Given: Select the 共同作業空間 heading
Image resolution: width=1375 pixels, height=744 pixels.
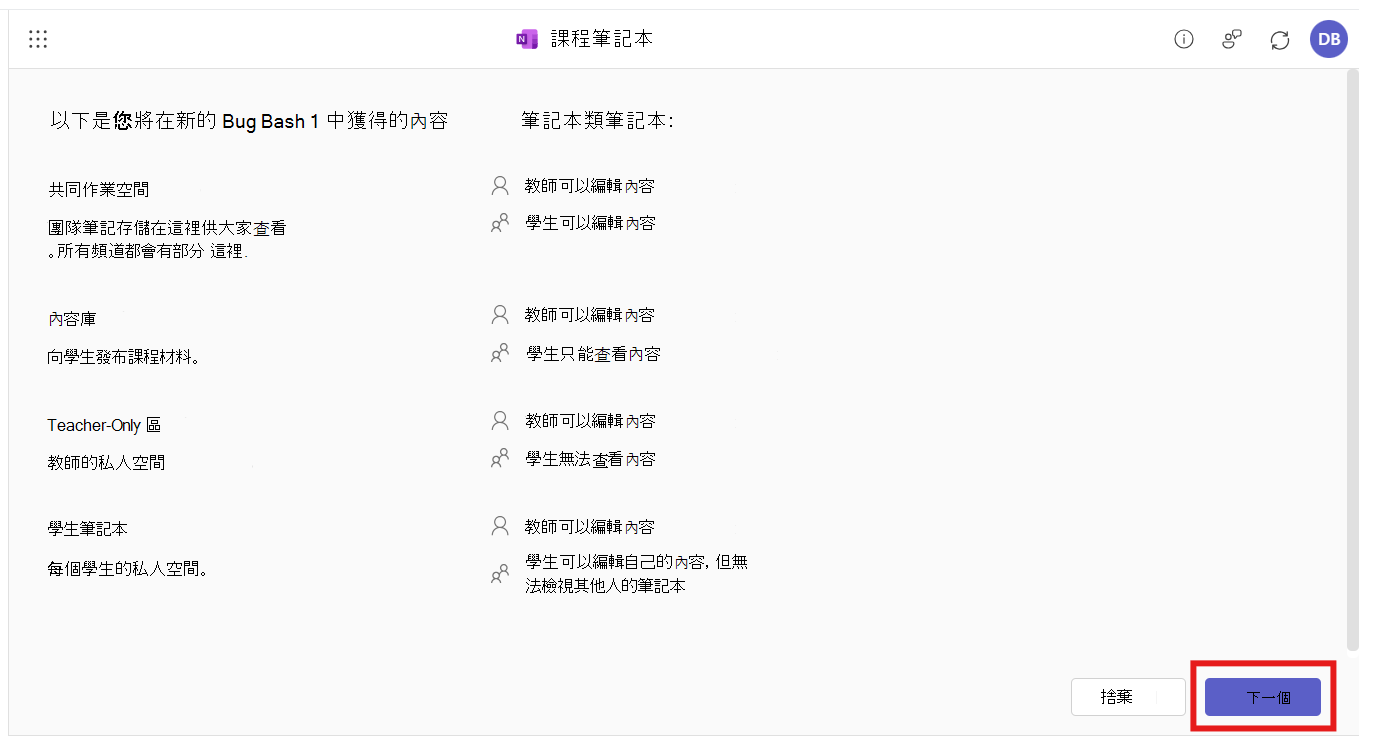Looking at the screenshot, I should [x=99, y=189].
